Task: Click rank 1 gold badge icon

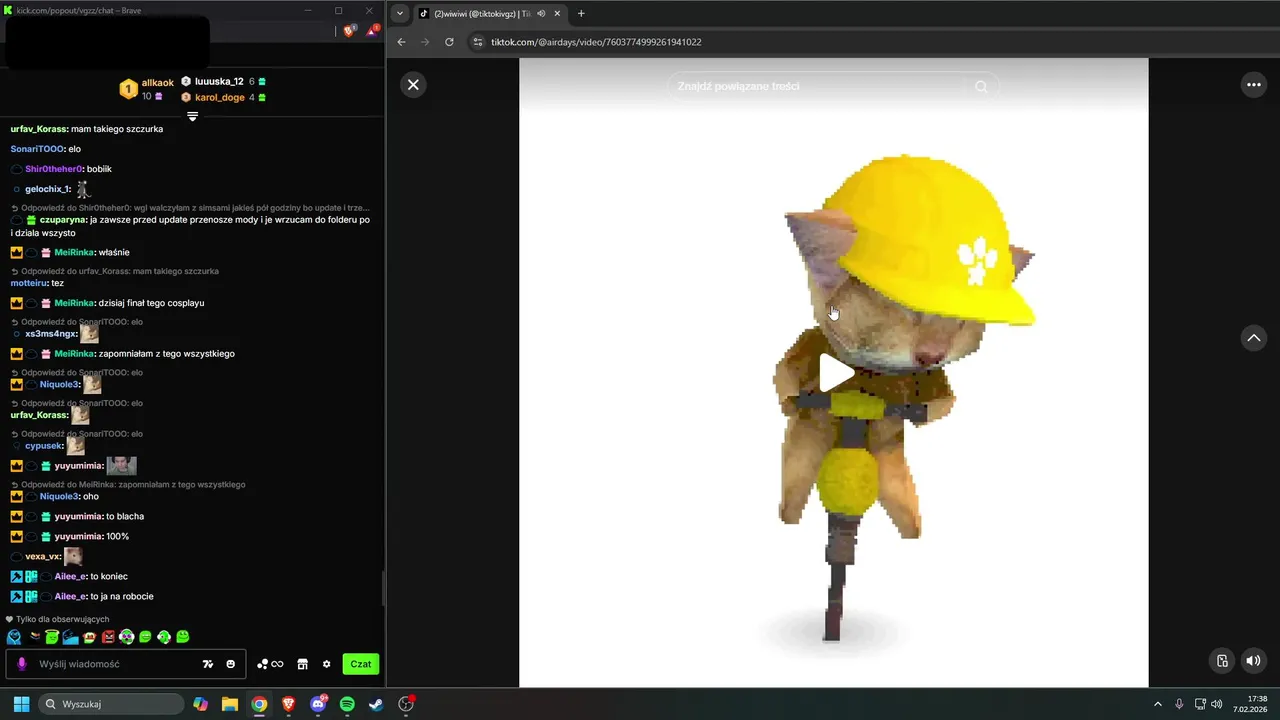Action: coord(128,89)
